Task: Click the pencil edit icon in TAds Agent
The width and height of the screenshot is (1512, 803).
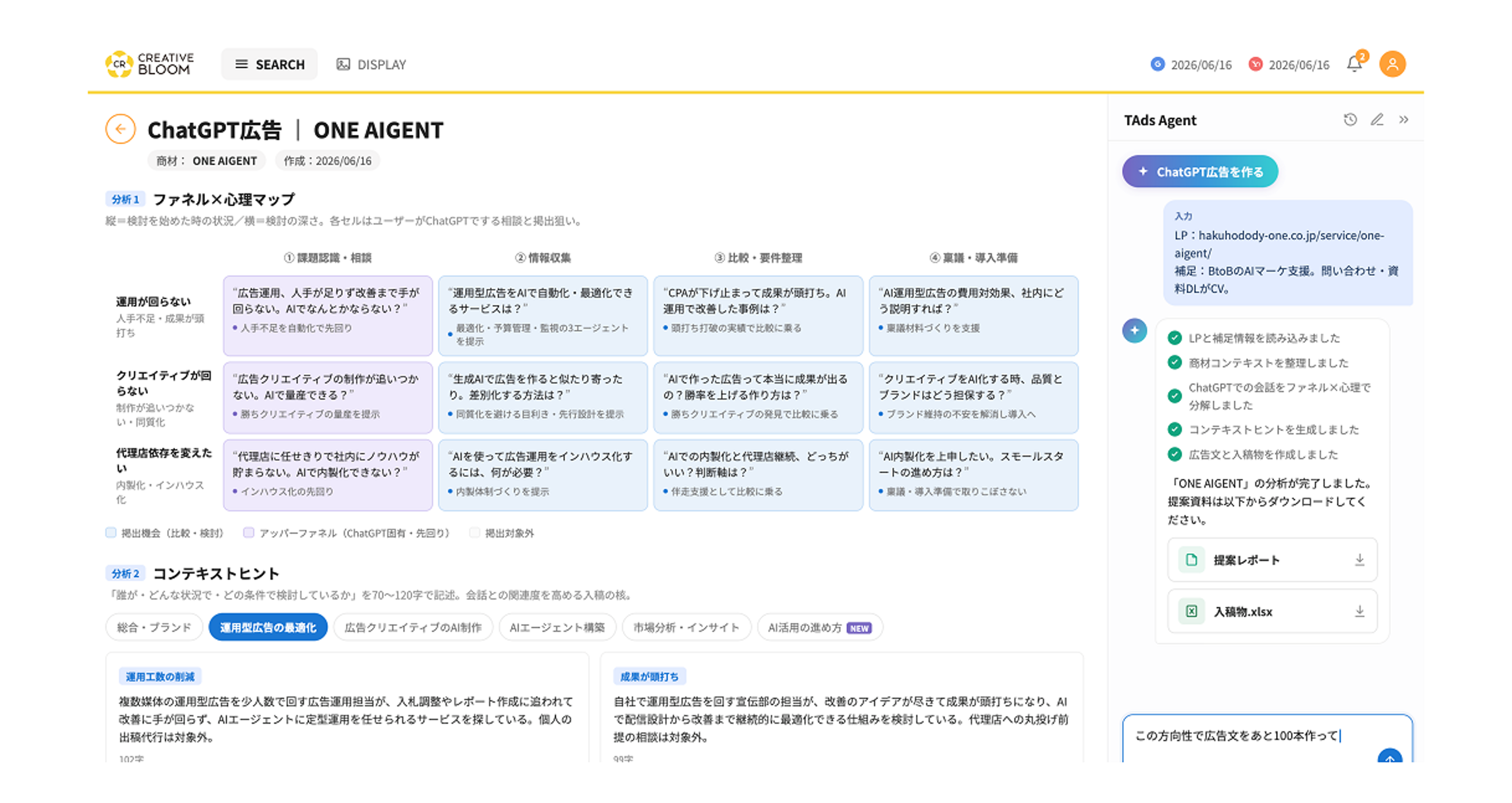Action: (x=1377, y=120)
